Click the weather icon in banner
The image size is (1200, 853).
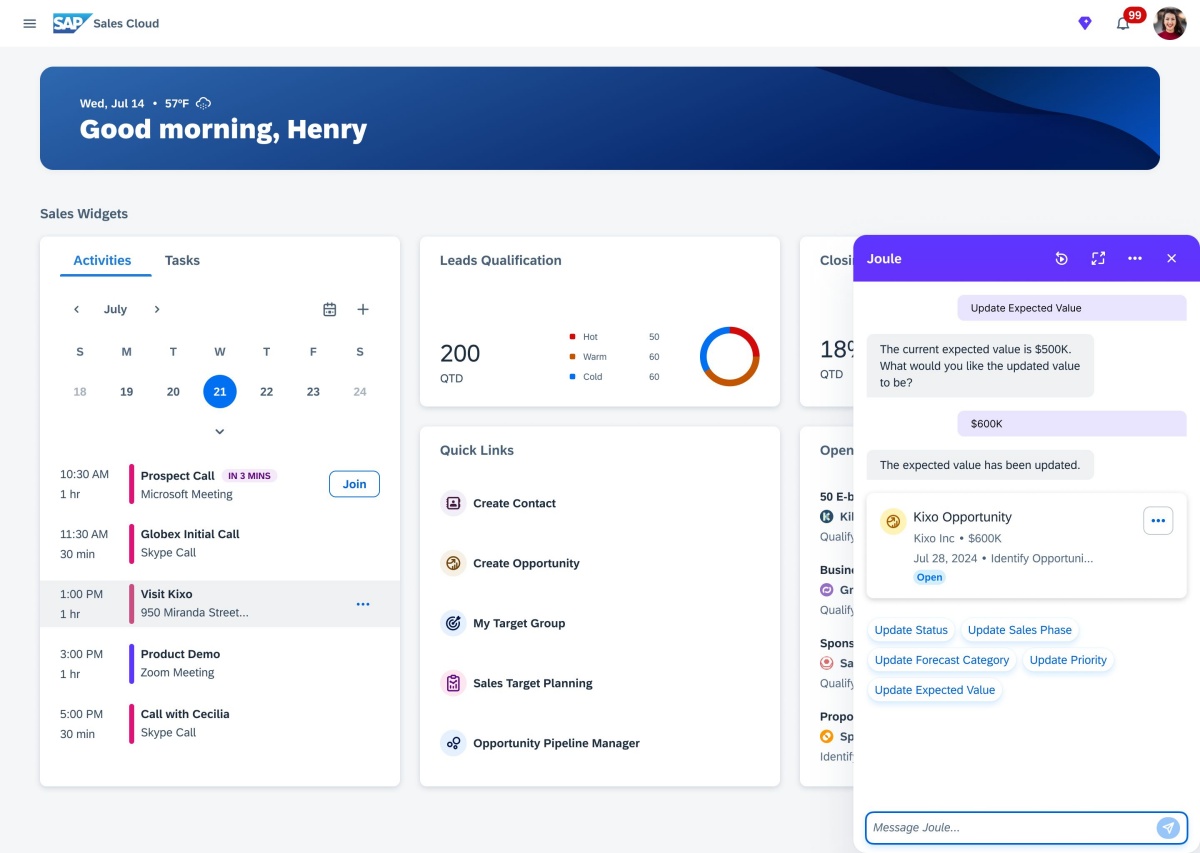[204, 103]
